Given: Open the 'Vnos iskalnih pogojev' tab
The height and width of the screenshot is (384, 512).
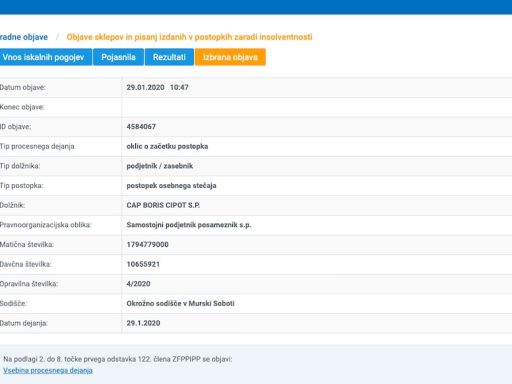Looking at the screenshot, I should coord(46,57).
